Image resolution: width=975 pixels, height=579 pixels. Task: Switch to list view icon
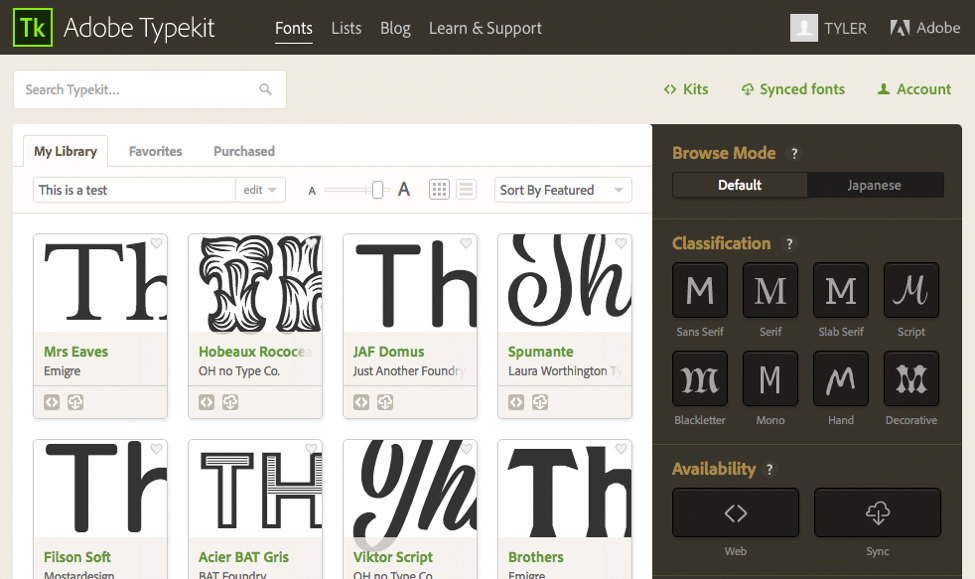[x=466, y=190]
